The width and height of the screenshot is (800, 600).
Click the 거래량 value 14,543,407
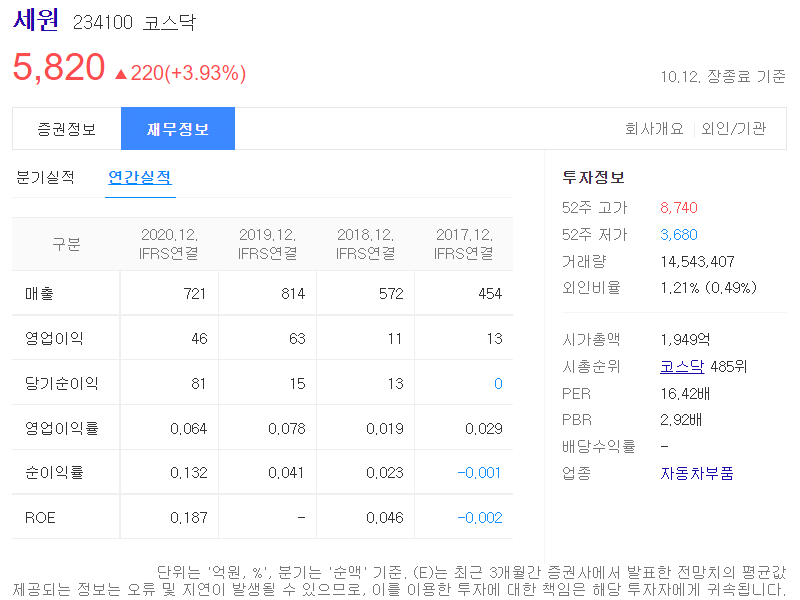(697, 262)
